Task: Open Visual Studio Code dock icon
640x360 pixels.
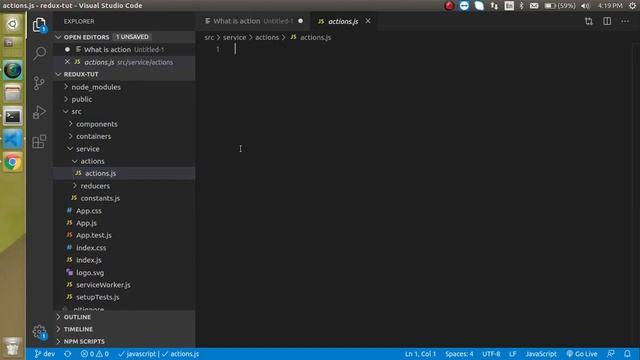Action: pos(13,140)
